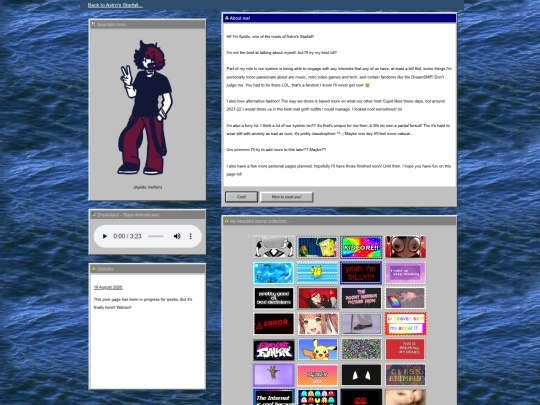Click the purple dancing cat stamp
This screenshot has width=540, height=405.
point(274,375)
